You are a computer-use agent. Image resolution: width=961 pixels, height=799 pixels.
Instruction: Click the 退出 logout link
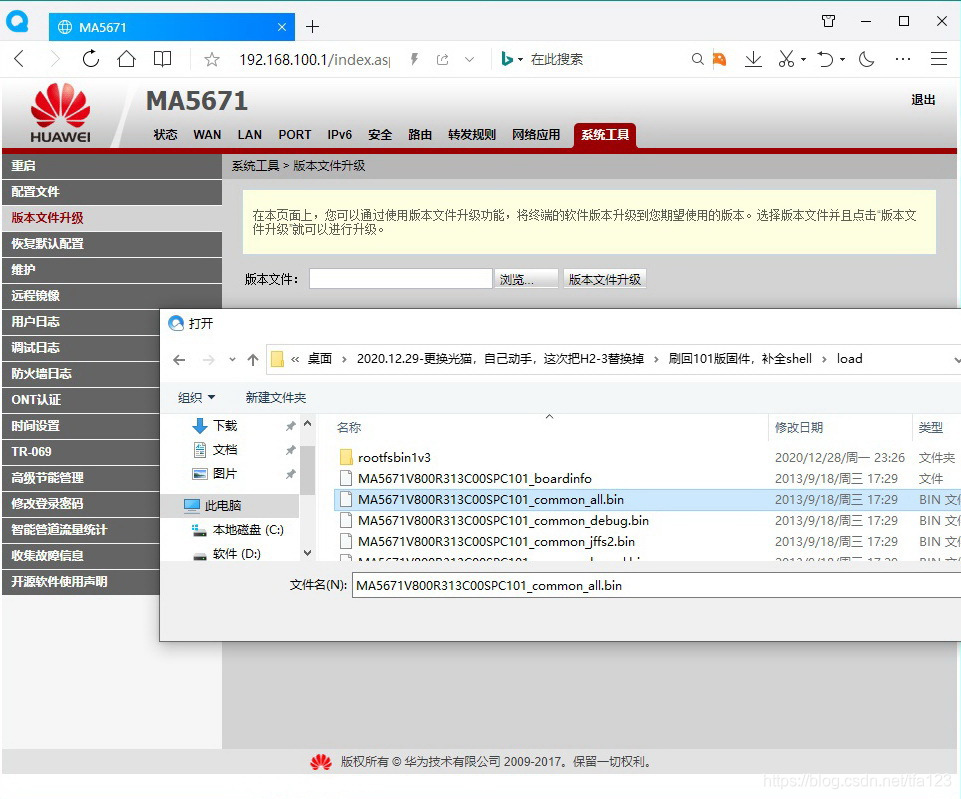(923, 100)
